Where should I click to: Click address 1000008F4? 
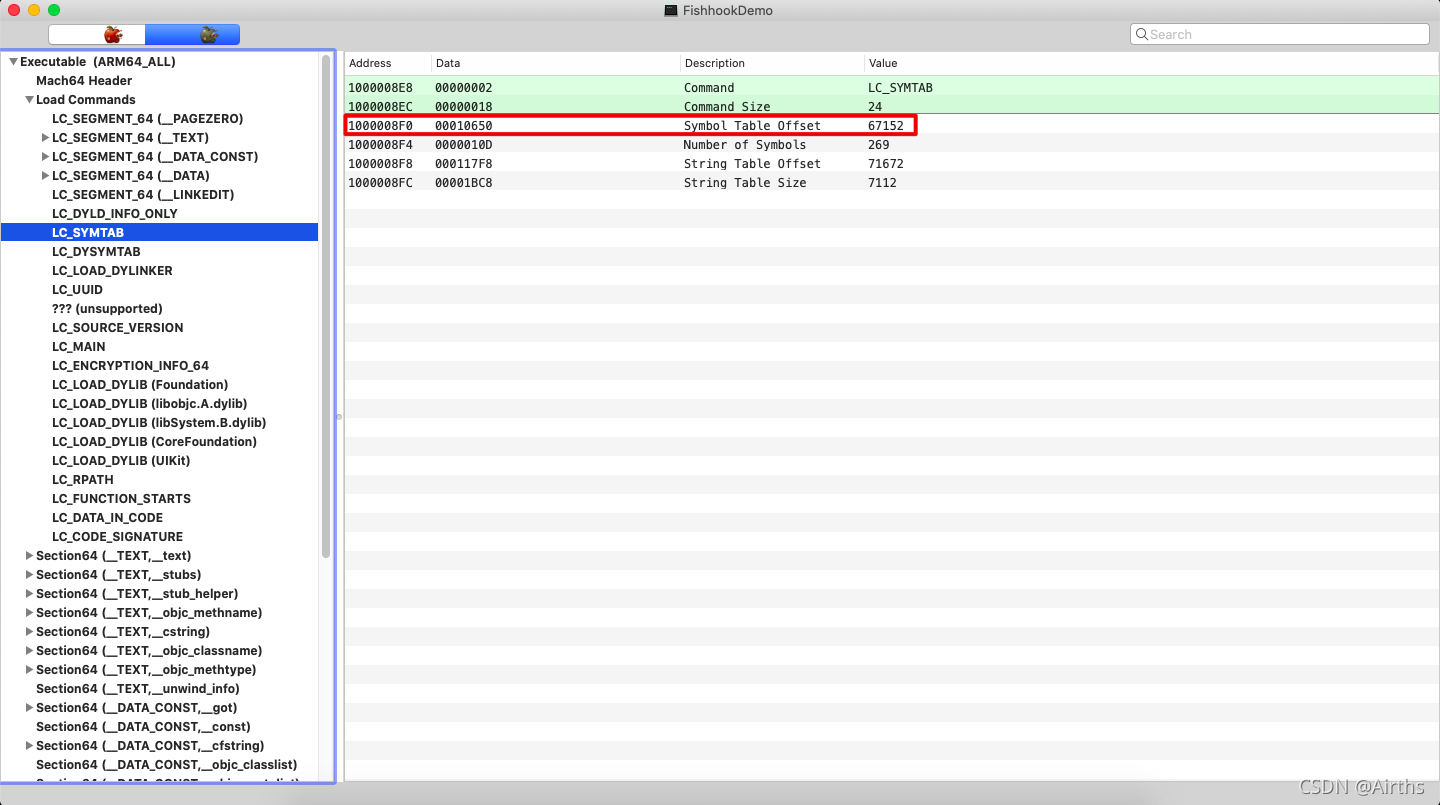tap(381, 145)
